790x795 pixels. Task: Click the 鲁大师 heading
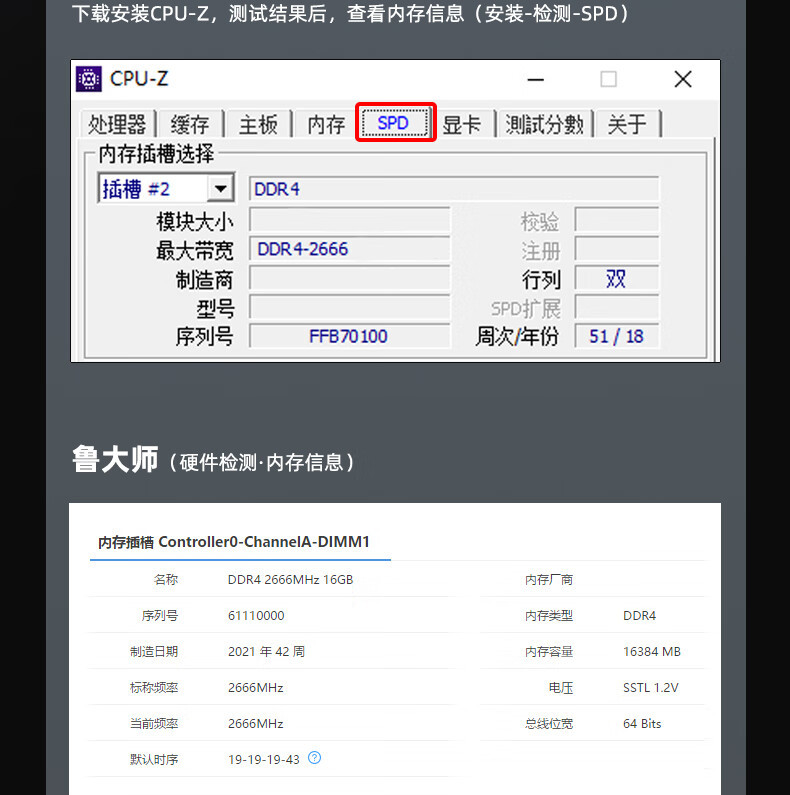pos(115,459)
